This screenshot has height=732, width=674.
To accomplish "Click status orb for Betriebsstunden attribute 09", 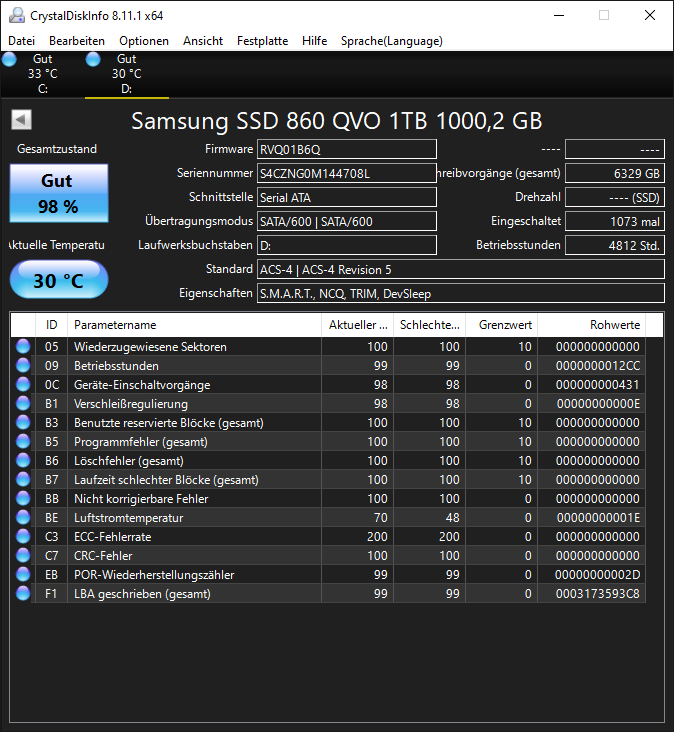I will [23, 366].
